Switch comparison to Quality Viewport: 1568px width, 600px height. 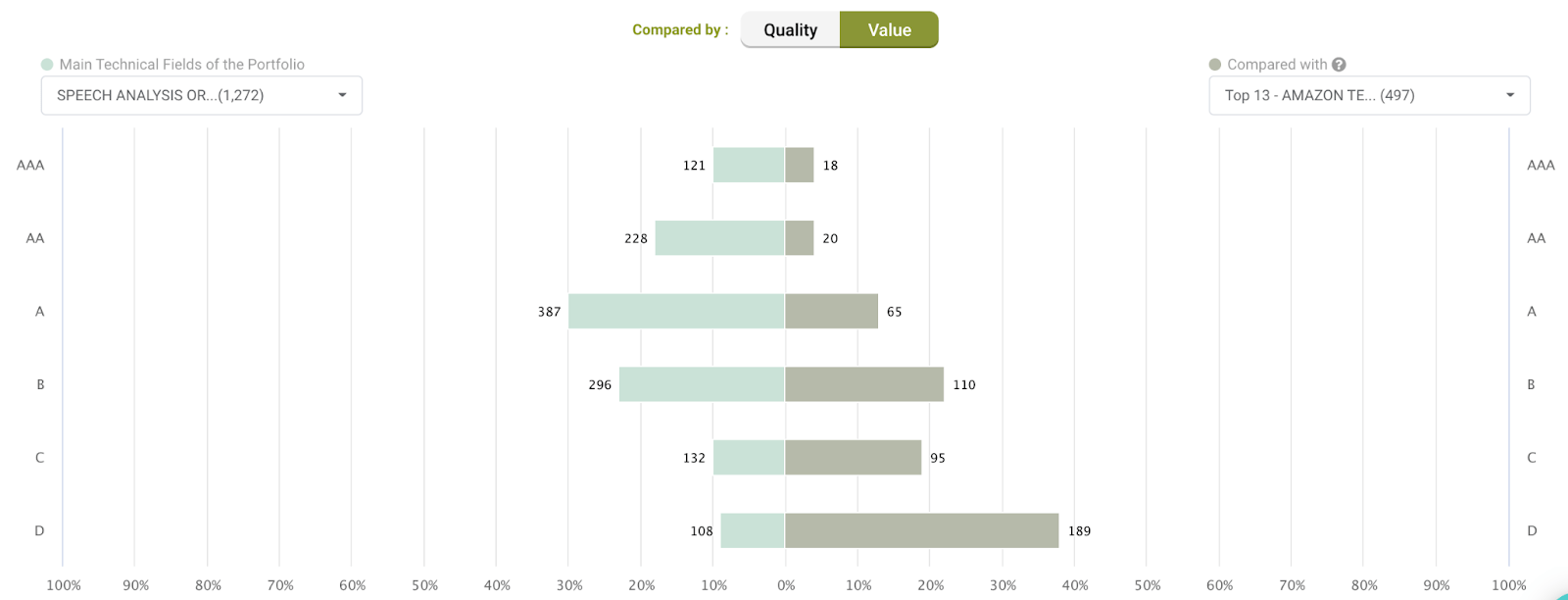point(790,29)
